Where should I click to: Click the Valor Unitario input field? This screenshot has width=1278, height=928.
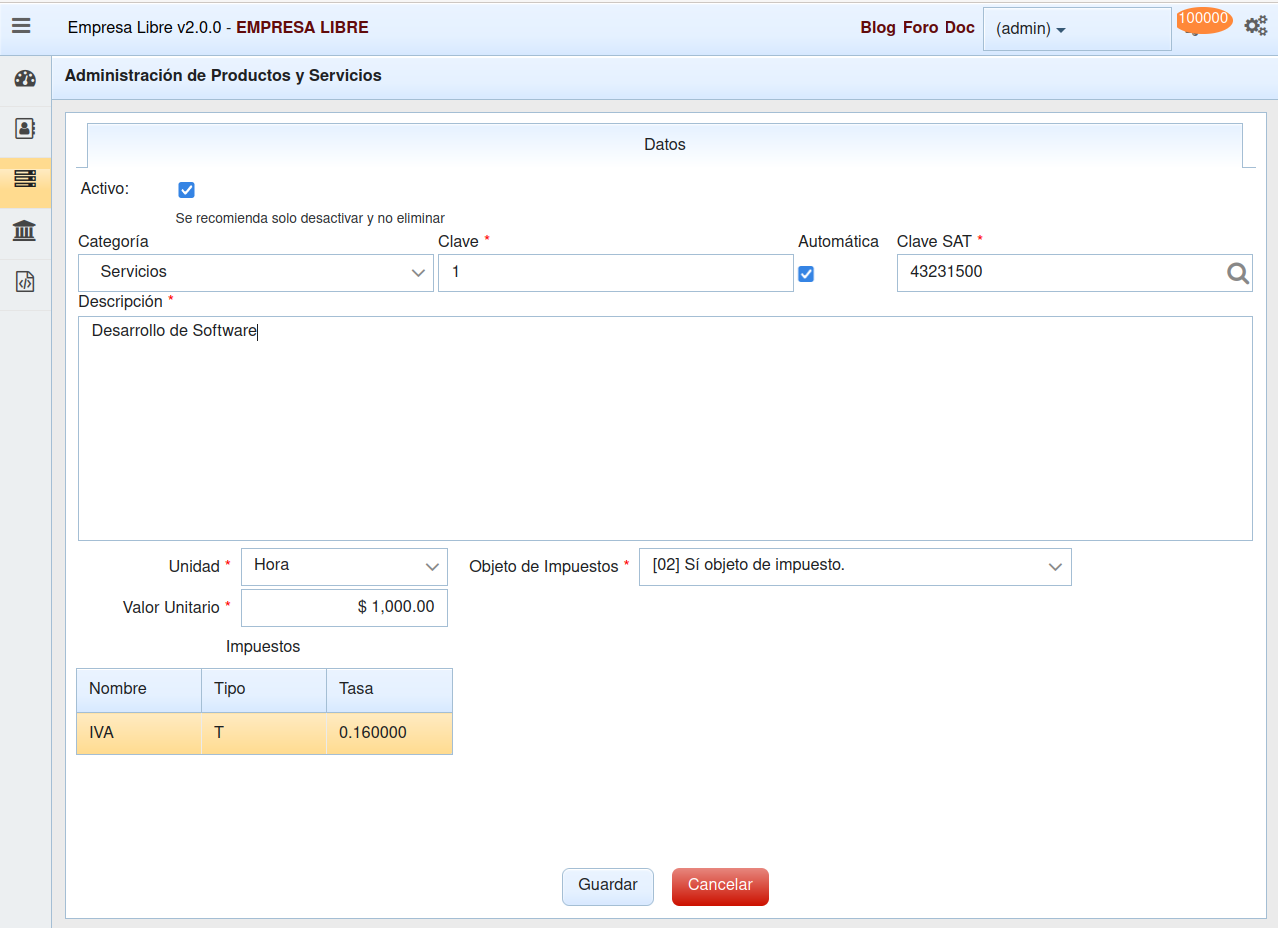pyautogui.click(x=345, y=608)
